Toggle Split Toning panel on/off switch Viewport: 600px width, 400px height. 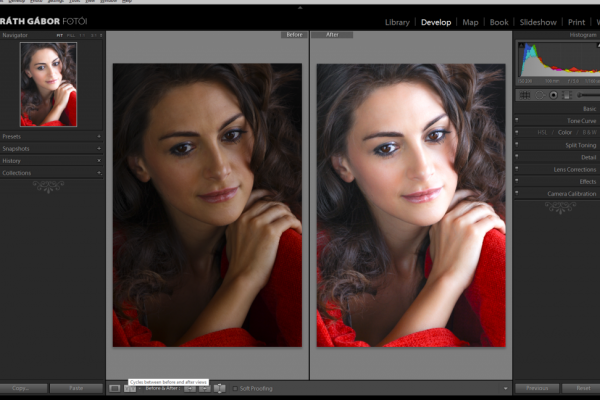(517, 145)
